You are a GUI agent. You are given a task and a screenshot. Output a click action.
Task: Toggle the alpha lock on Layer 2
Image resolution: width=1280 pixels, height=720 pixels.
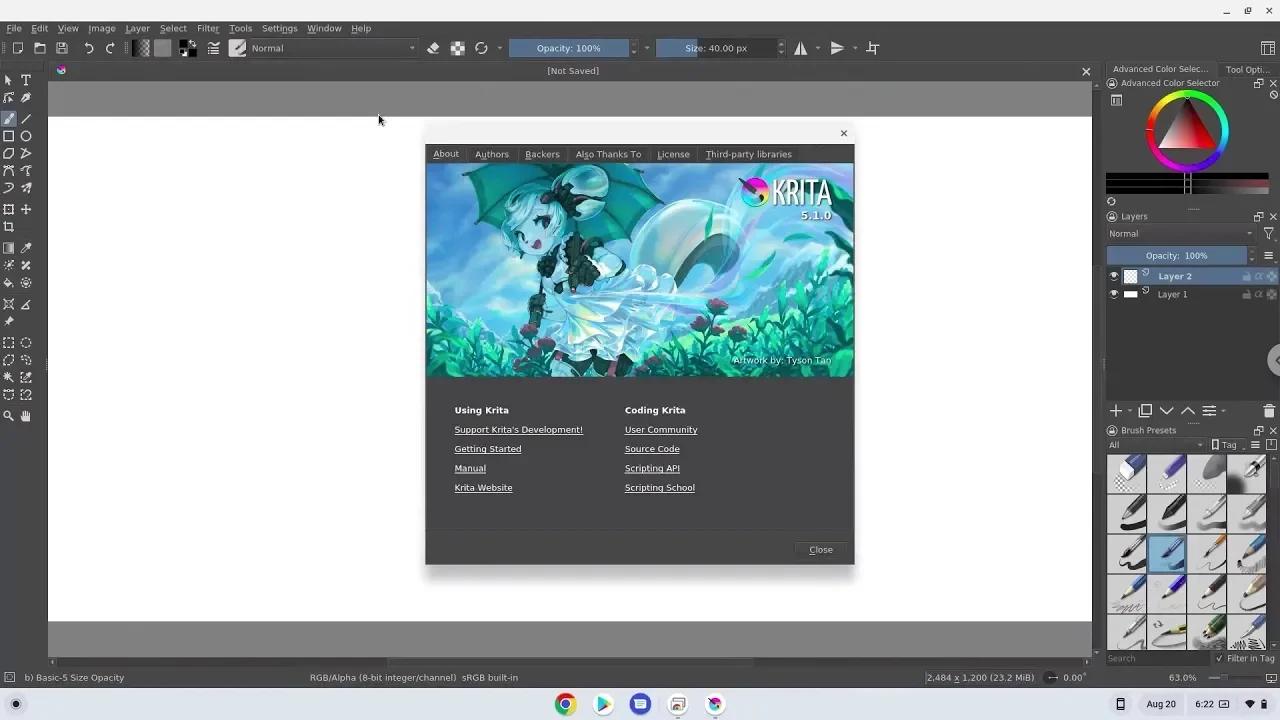click(x=1259, y=276)
